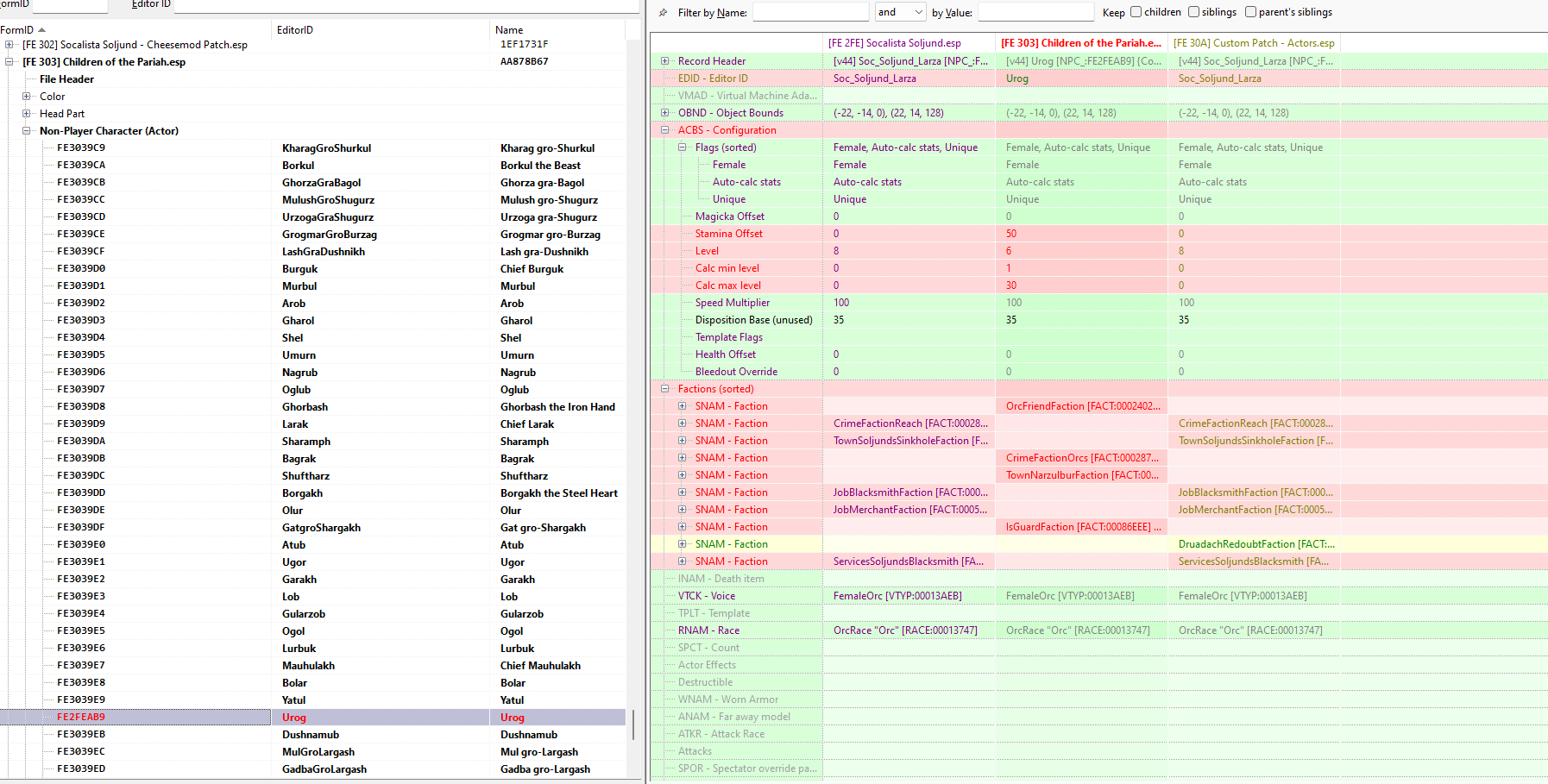The height and width of the screenshot is (784, 1548).
Task: Select Calc max level value 30
Action: (1011, 285)
